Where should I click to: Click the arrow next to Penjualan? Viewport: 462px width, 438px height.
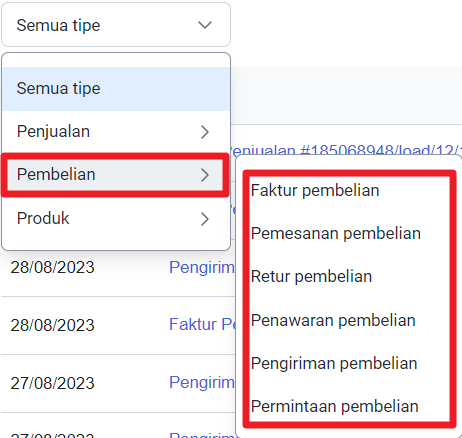pos(205,132)
